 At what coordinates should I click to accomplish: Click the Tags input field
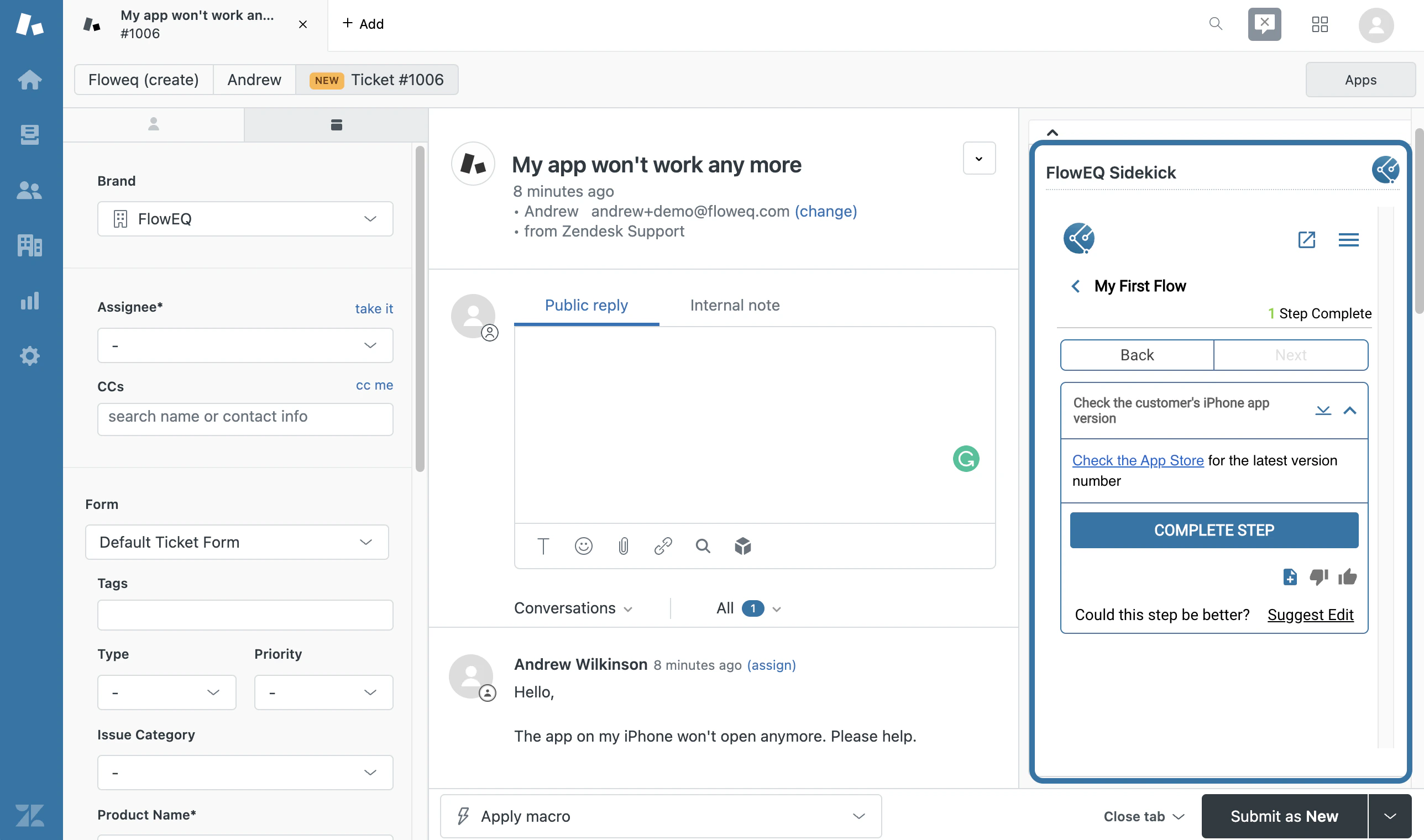click(x=245, y=615)
